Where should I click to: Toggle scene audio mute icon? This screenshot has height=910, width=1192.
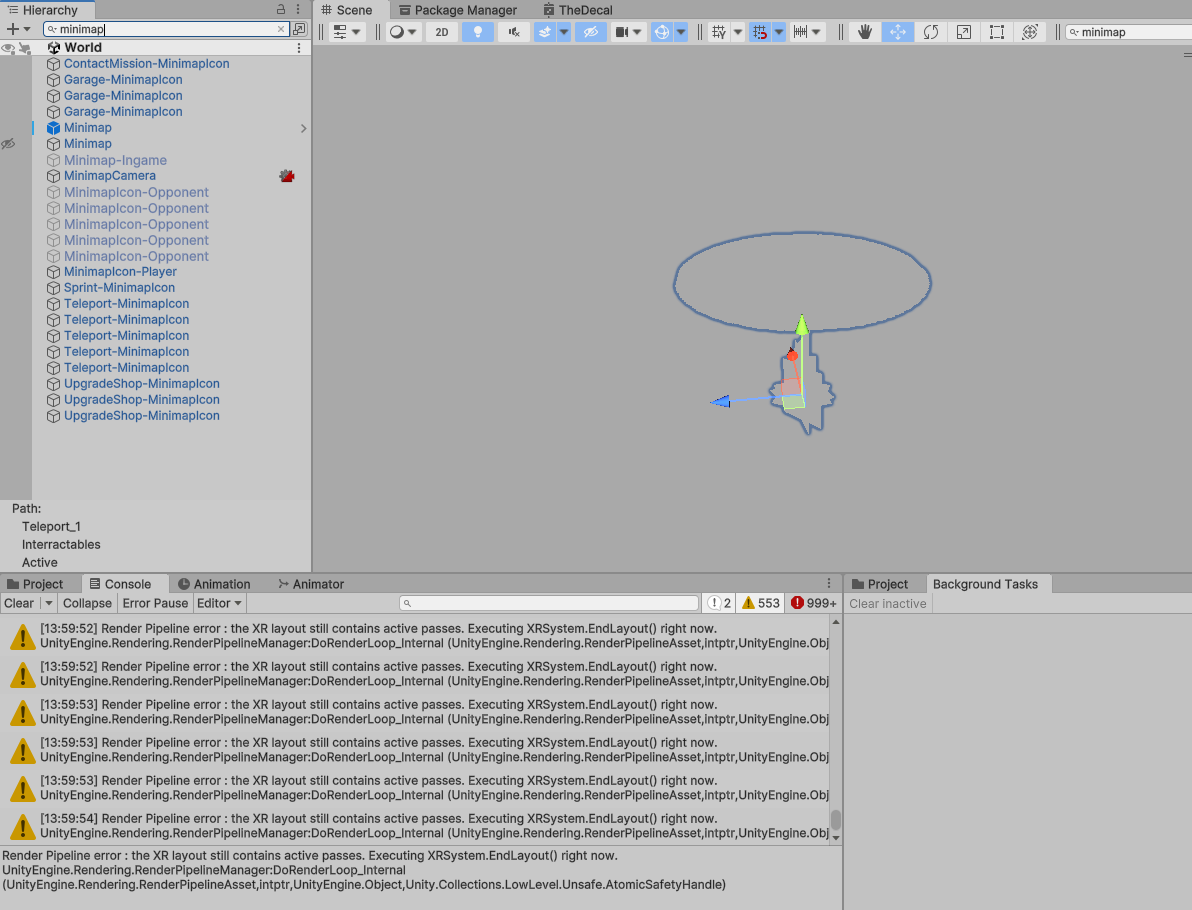click(x=513, y=31)
